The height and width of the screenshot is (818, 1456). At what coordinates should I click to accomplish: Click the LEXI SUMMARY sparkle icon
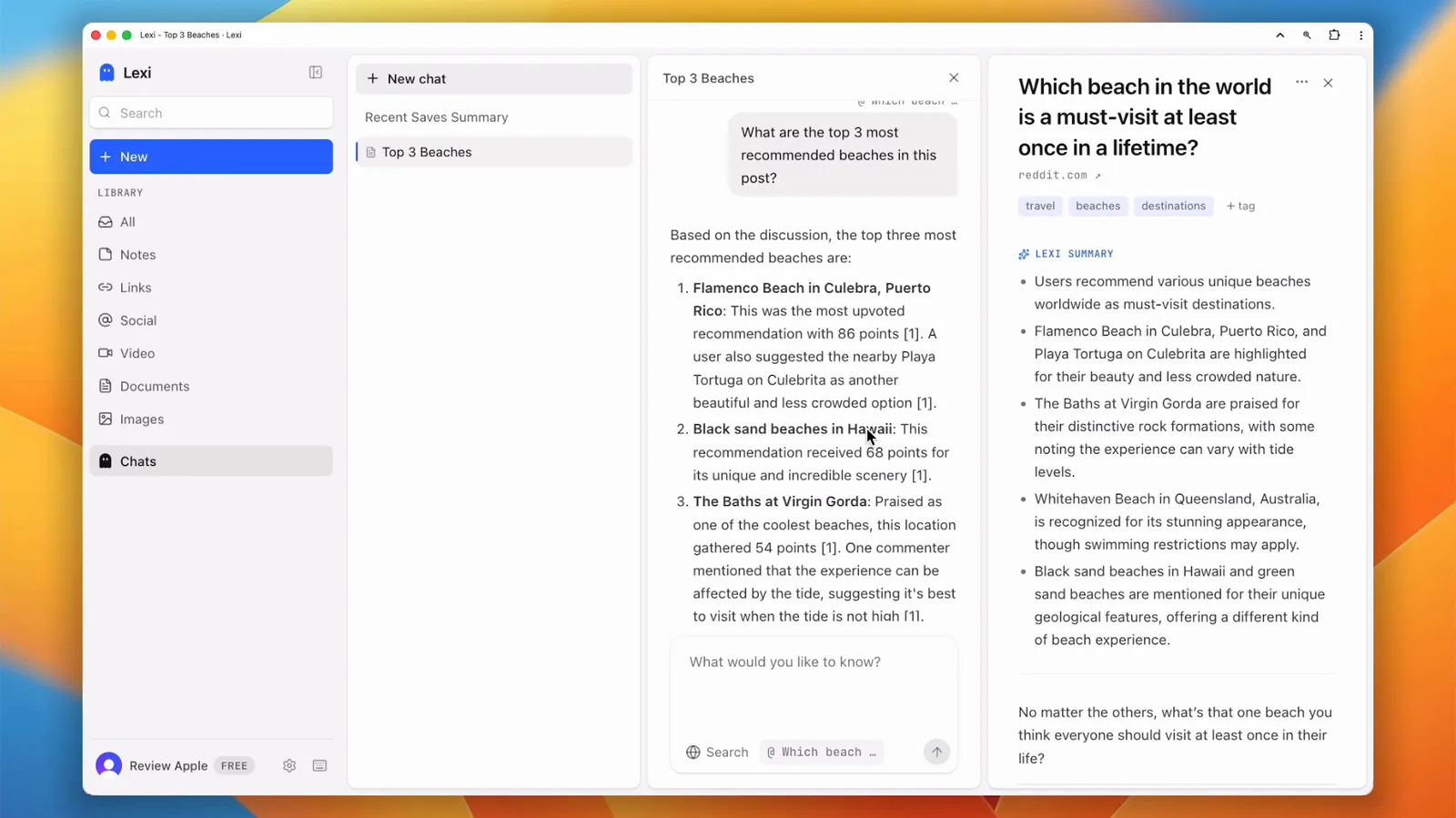coord(1024,254)
